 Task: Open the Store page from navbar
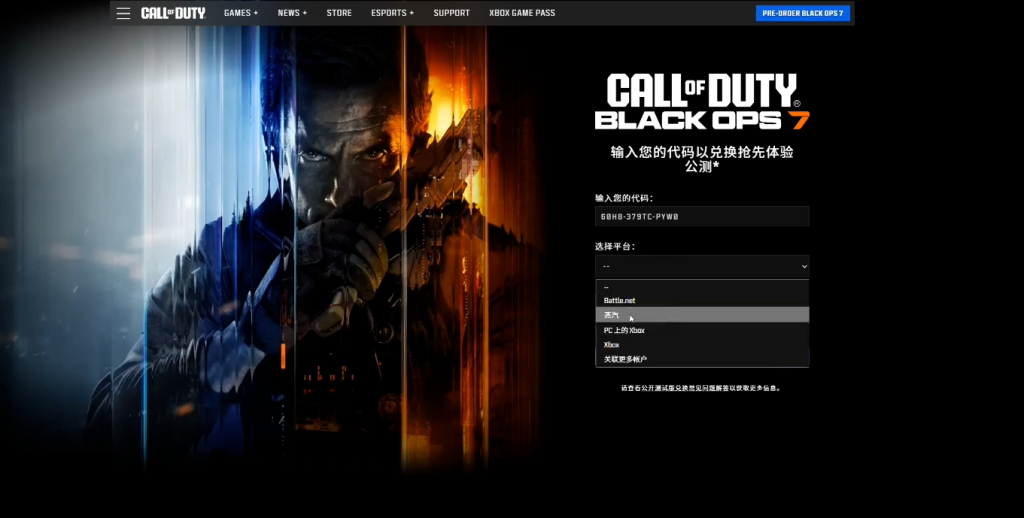coord(339,13)
